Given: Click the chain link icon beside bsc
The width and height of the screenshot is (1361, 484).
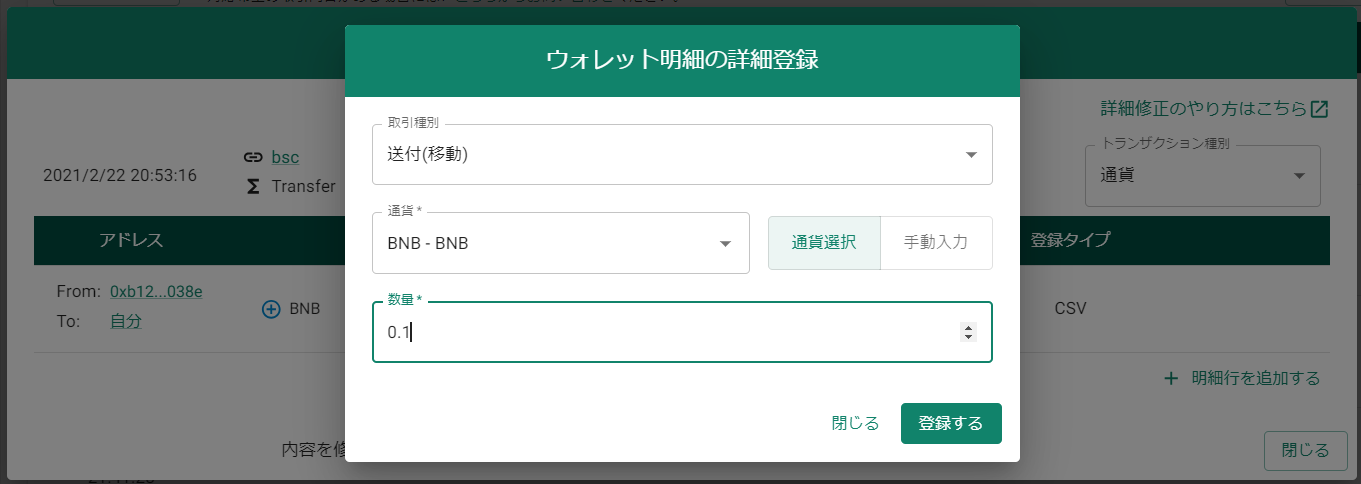Looking at the screenshot, I should [x=253, y=157].
